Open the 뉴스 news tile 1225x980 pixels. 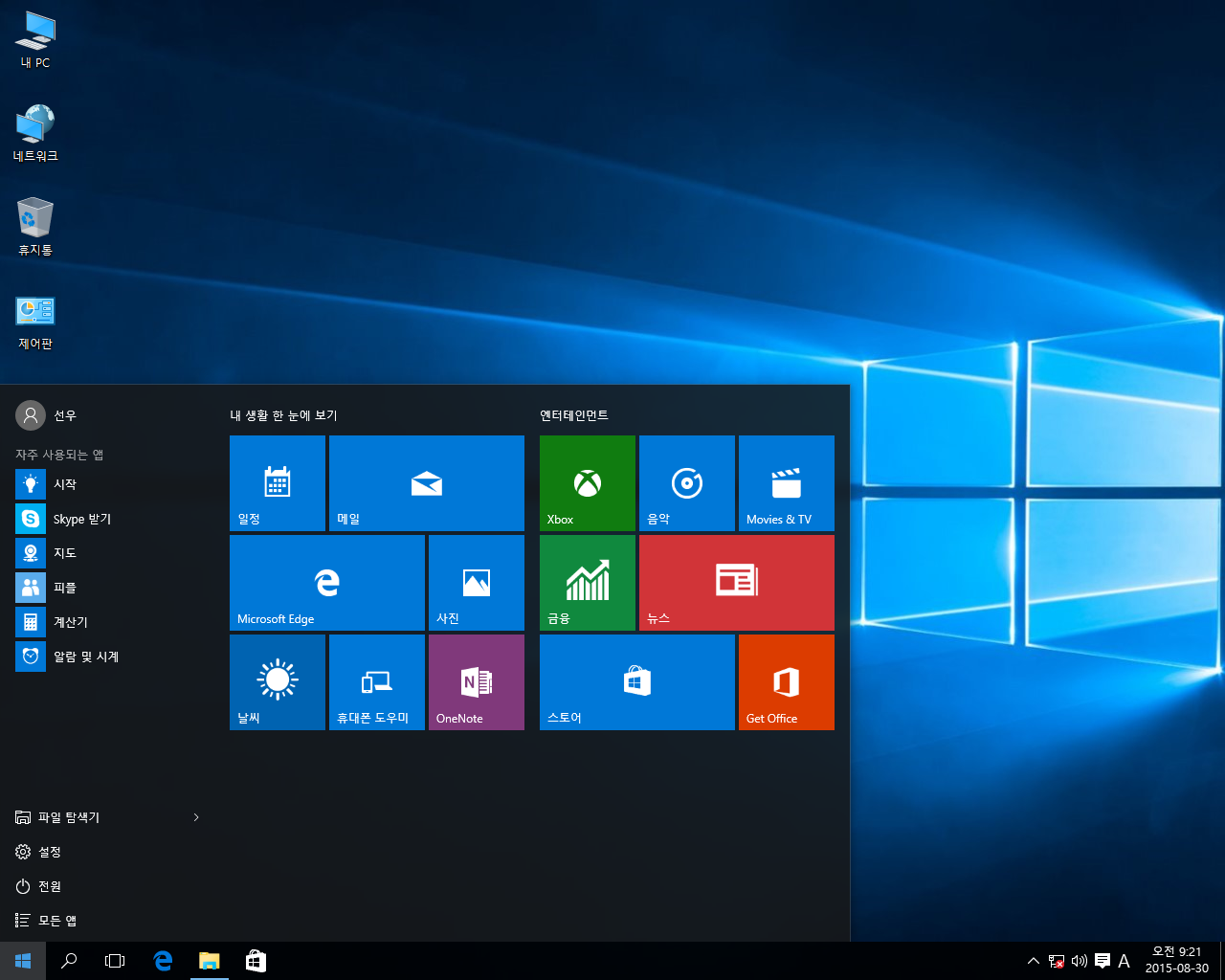point(737,583)
